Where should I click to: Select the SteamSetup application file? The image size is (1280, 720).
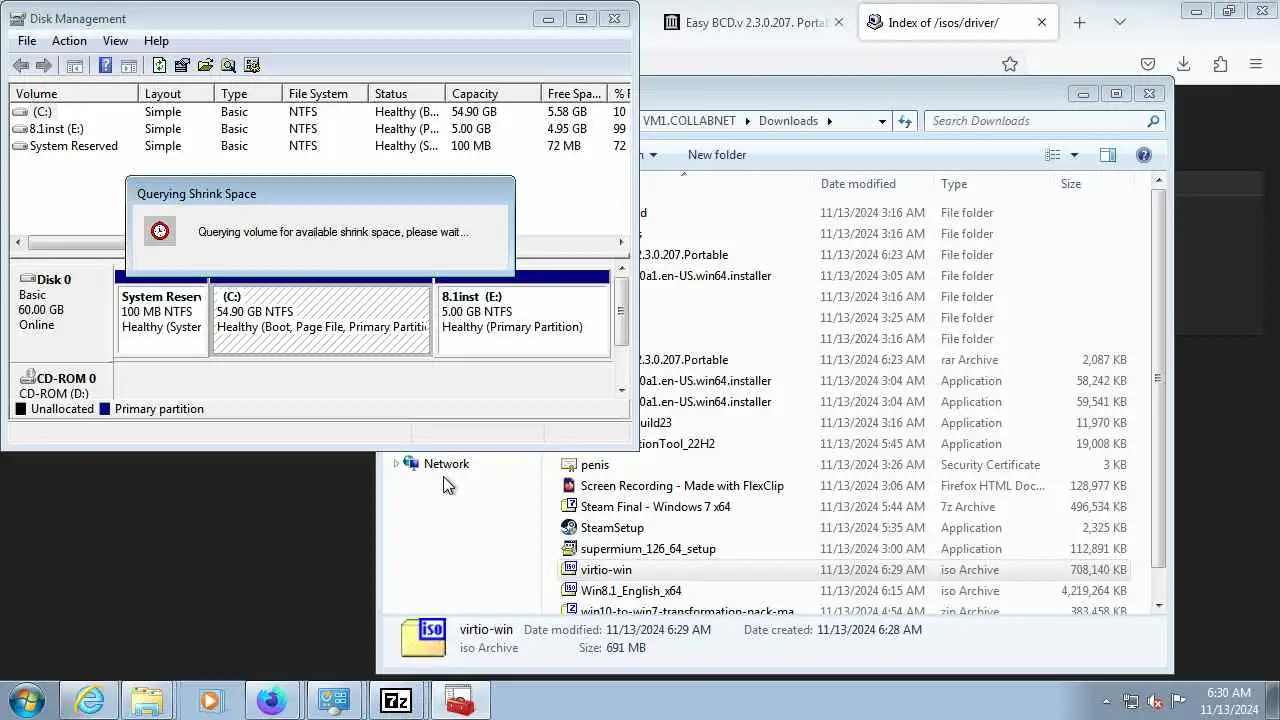coord(611,528)
